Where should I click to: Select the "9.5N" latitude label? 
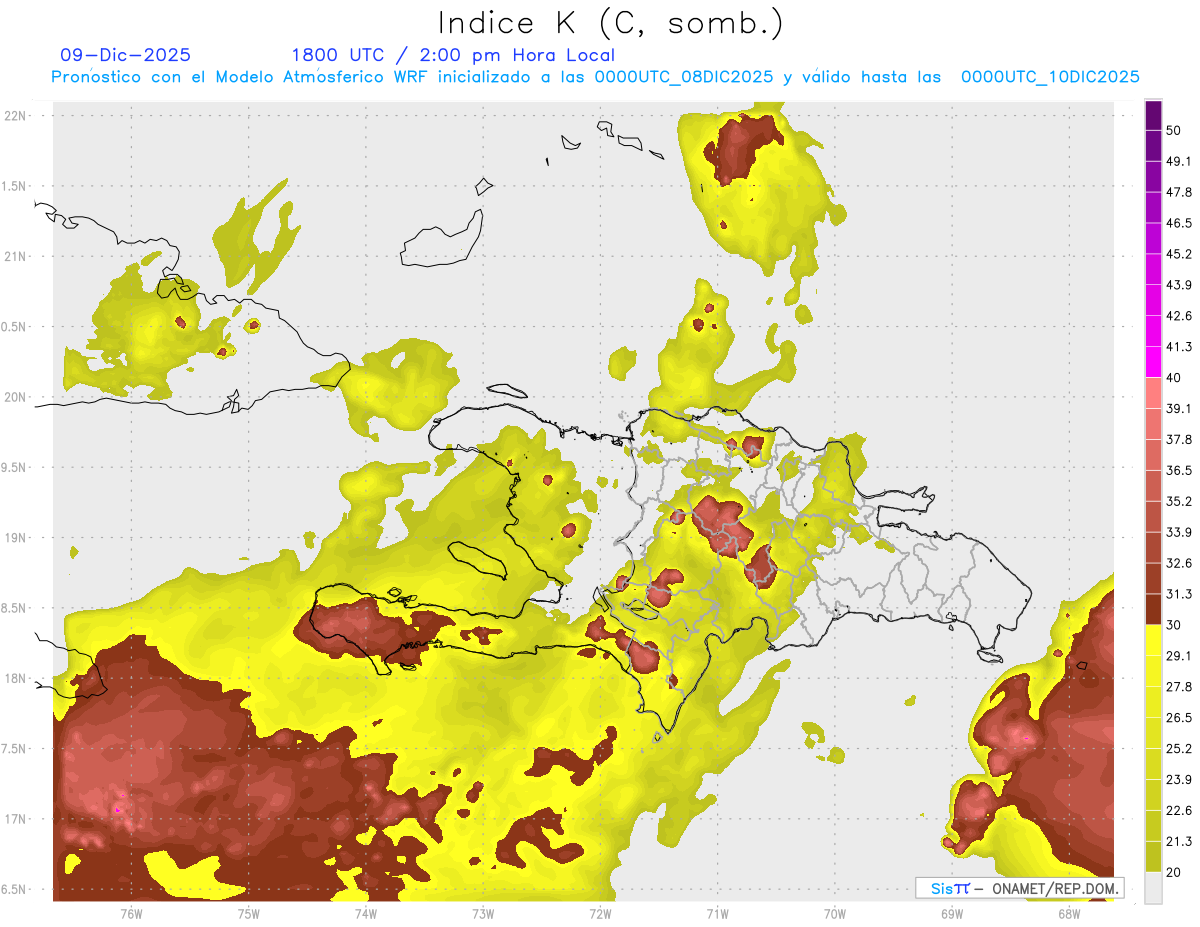click(x=15, y=467)
